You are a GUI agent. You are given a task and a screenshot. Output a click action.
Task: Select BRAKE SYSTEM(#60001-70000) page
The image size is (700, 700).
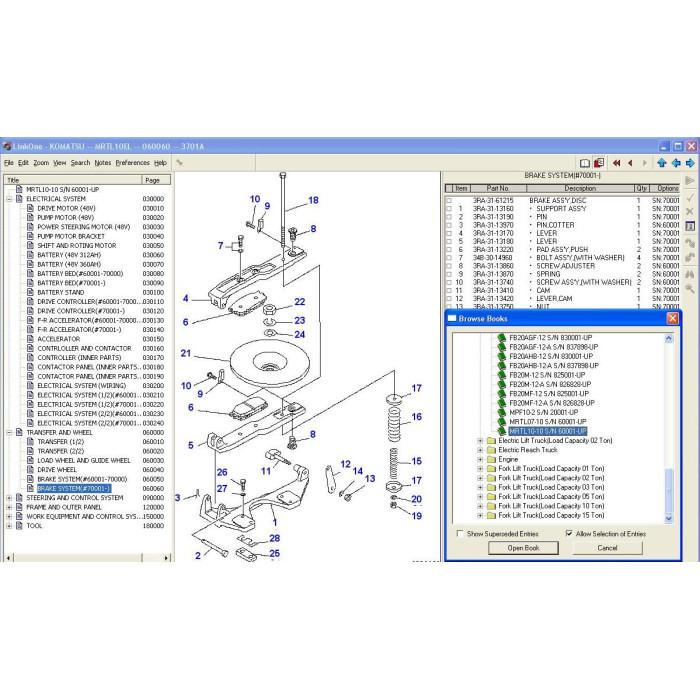click(82, 479)
